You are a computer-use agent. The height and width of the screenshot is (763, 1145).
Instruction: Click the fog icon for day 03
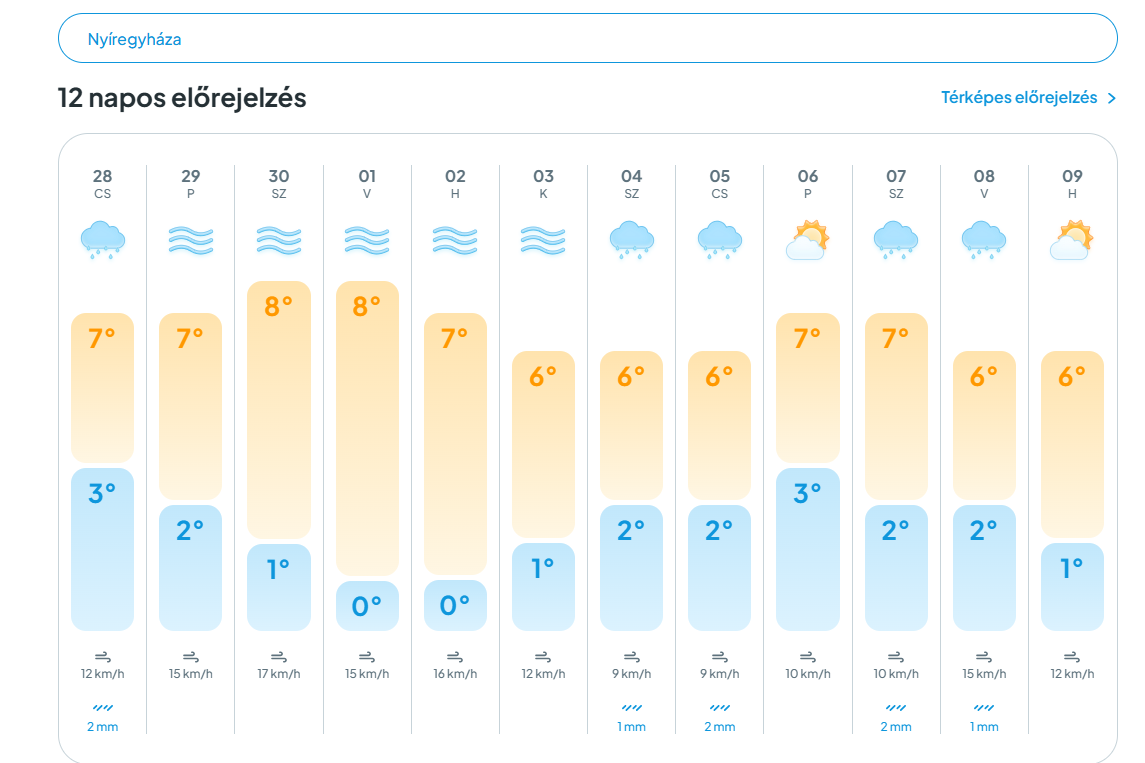click(543, 240)
